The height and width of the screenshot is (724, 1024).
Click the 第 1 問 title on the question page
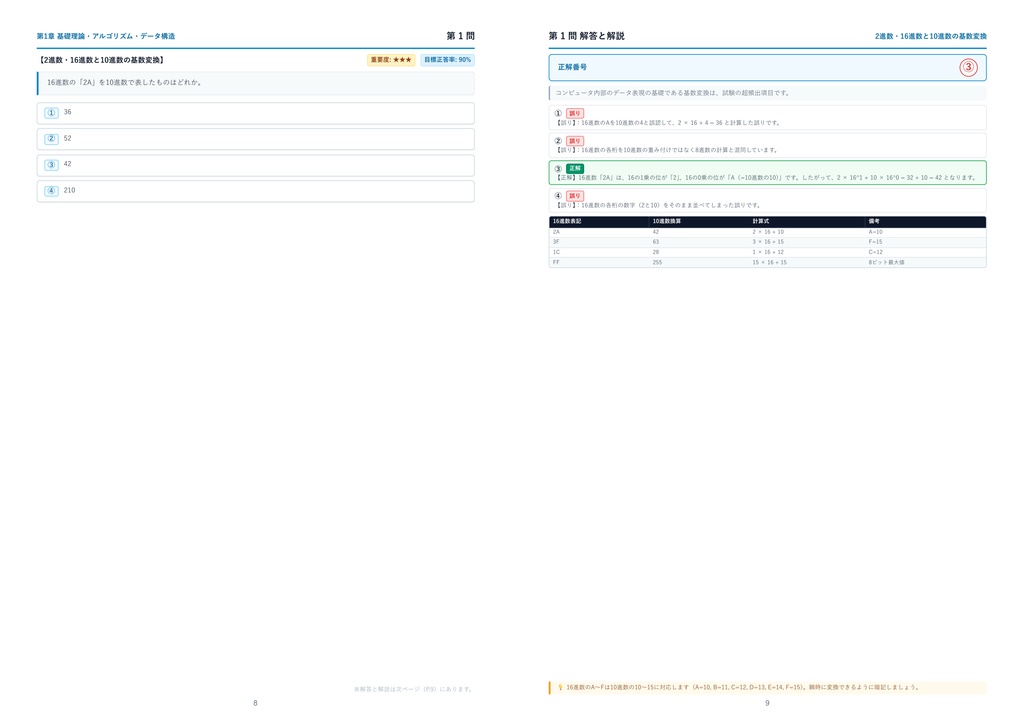click(460, 36)
